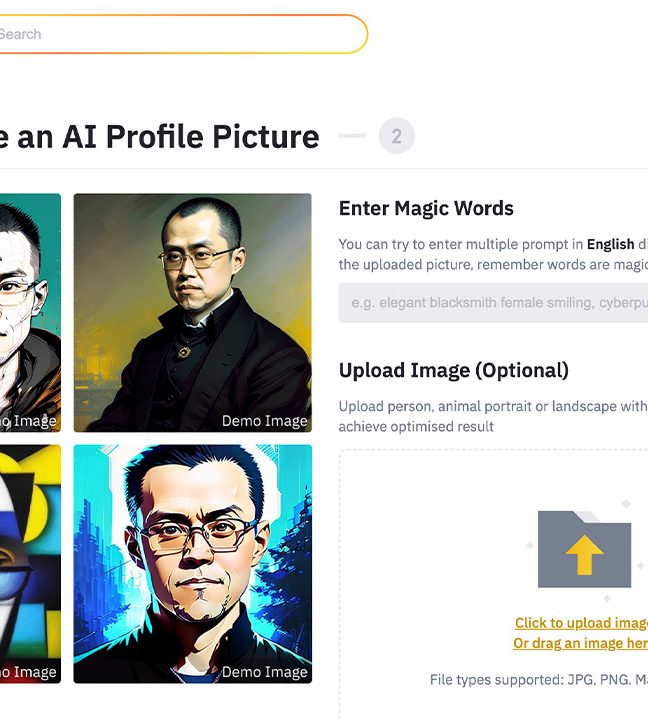Click into the Search field
648x720 pixels.
[181, 34]
